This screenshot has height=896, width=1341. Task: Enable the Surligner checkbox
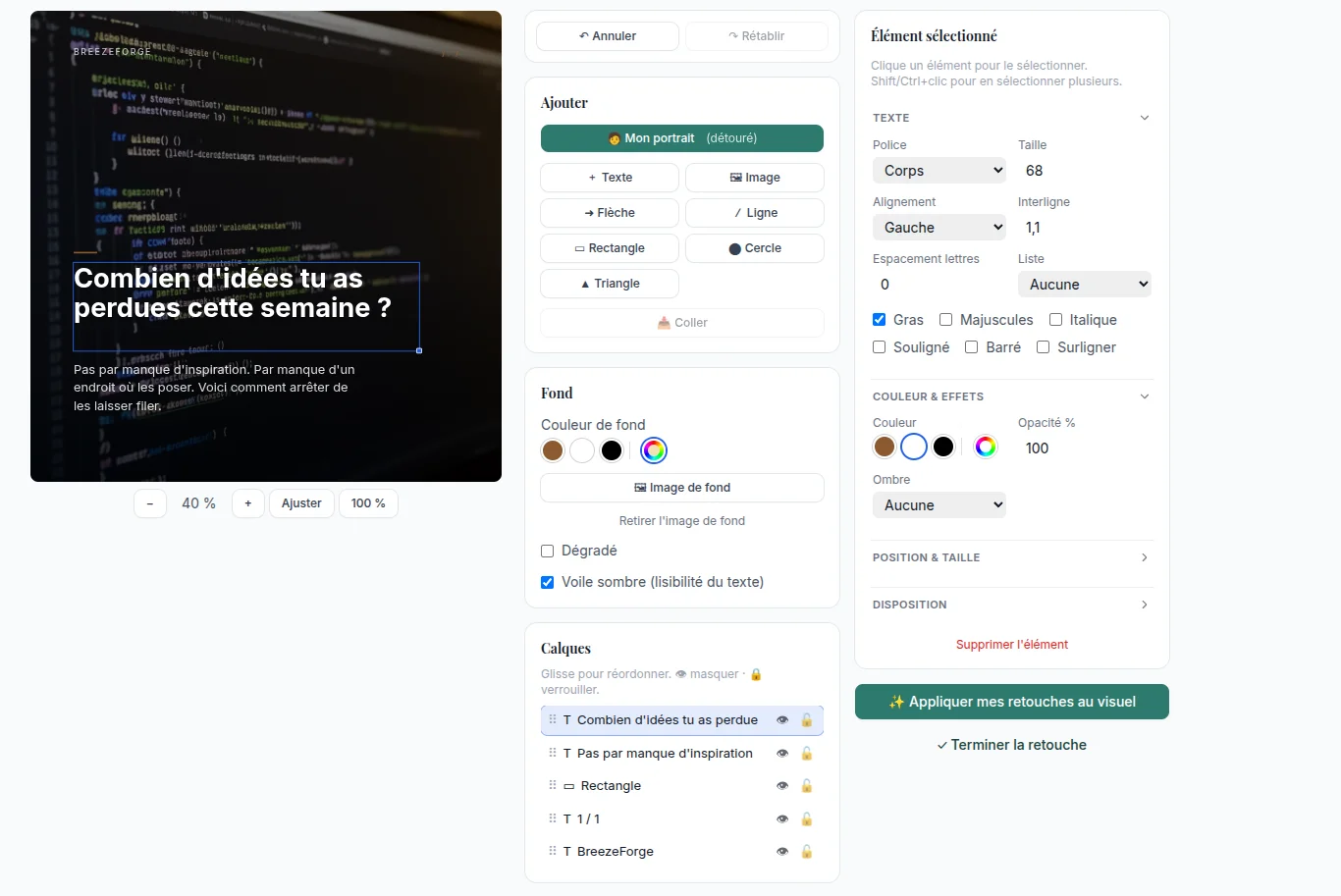tap(1044, 347)
